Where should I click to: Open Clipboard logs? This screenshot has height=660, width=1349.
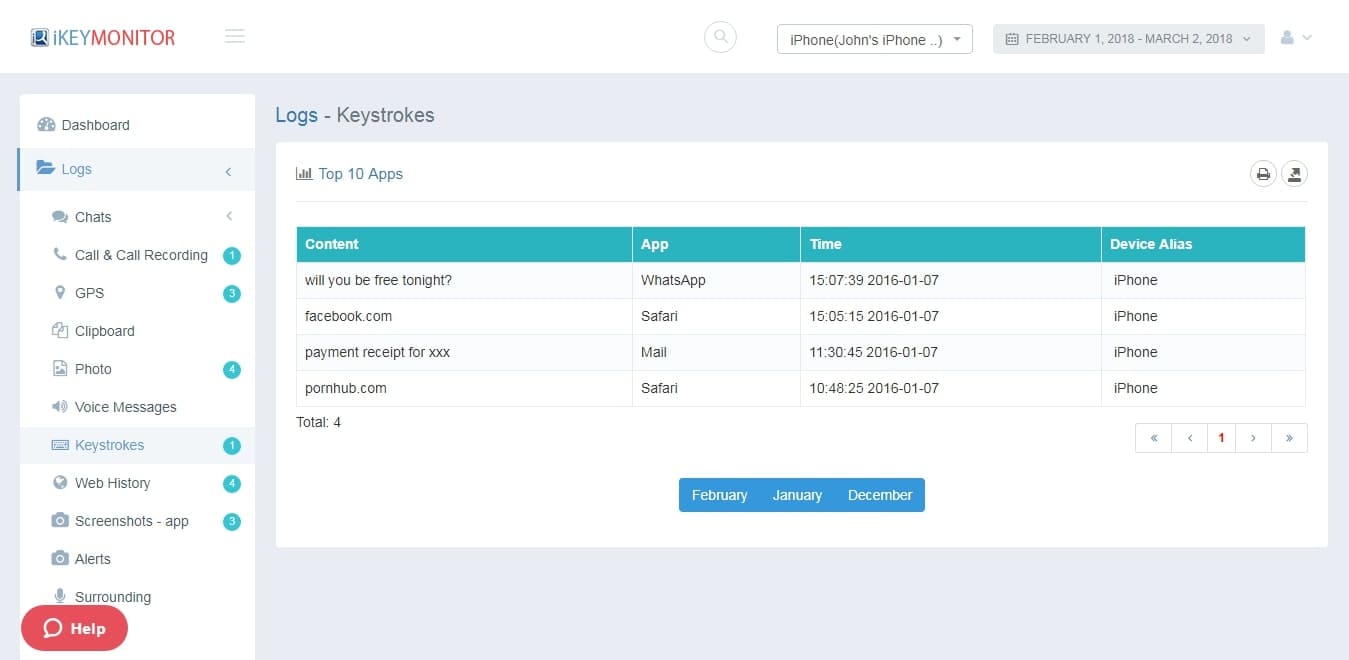click(x=104, y=331)
